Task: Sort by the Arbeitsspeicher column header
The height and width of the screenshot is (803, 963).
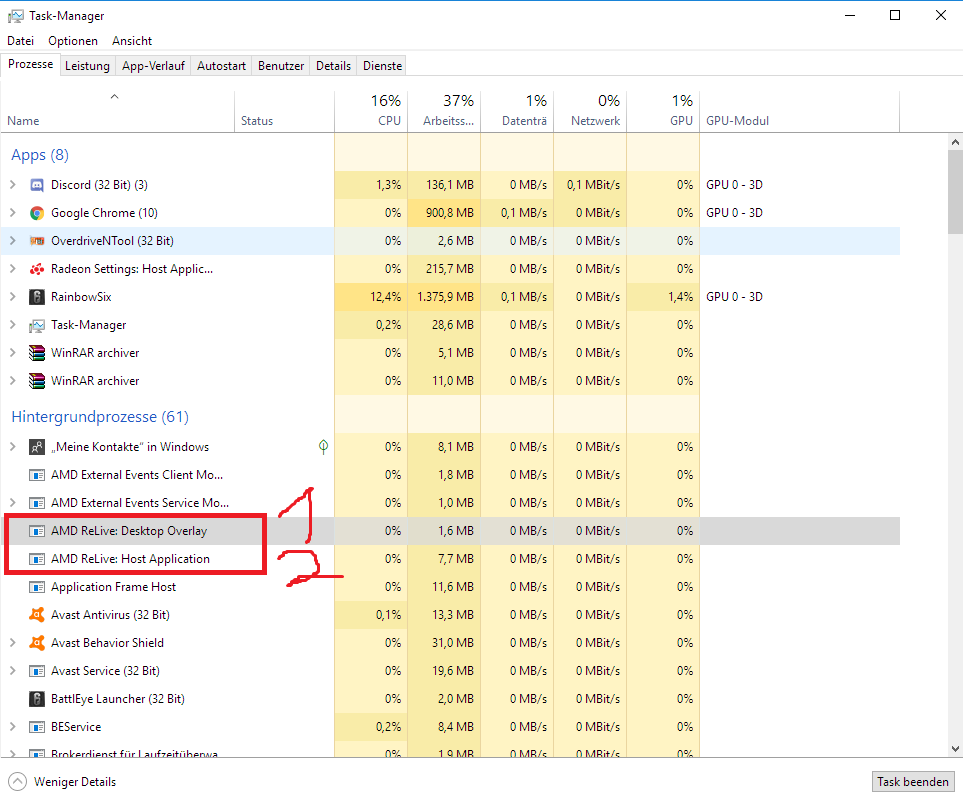Action: click(x=444, y=111)
